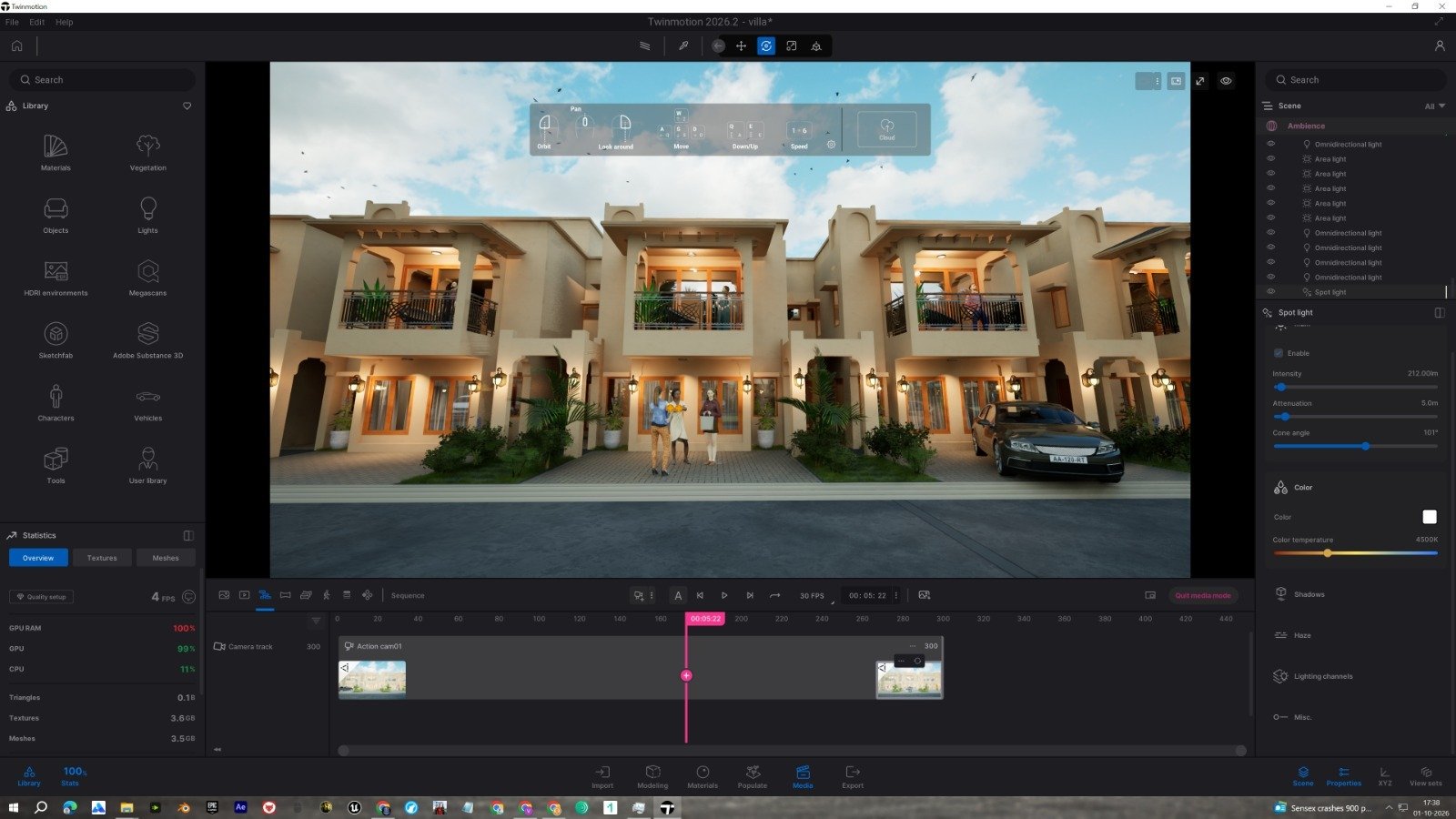Click the Quality setup button
This screenshot has width=1456, height=819.
(42, 597)
